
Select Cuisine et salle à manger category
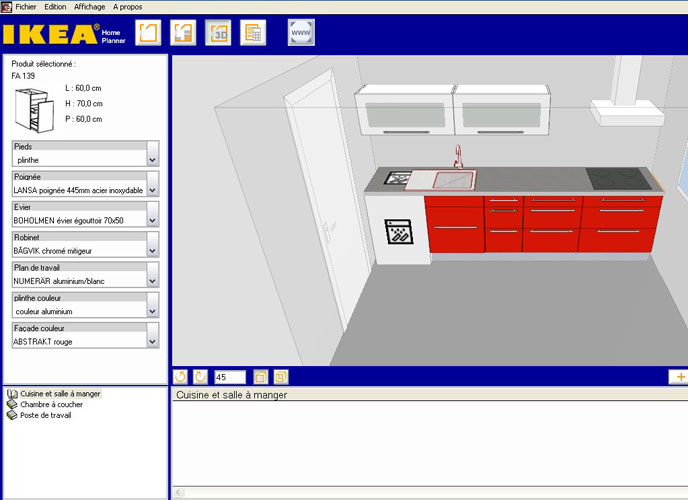(60, 394)
